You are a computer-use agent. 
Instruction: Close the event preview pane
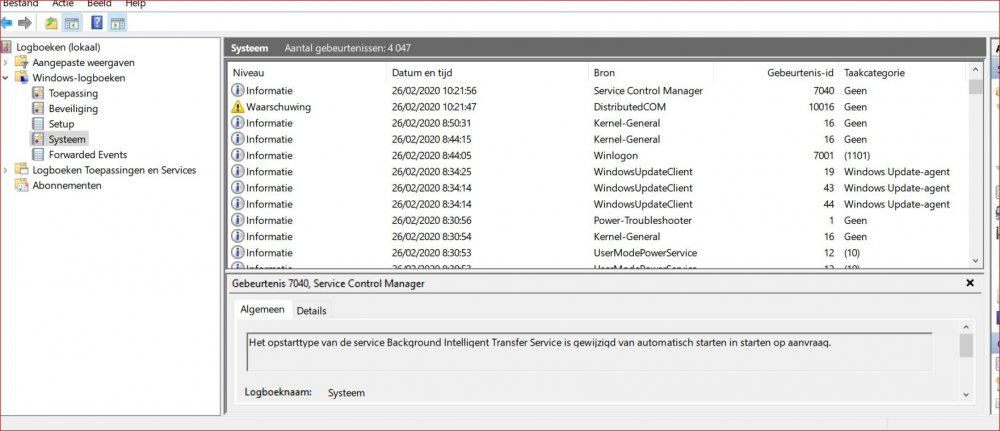click(x=969, y=284)
